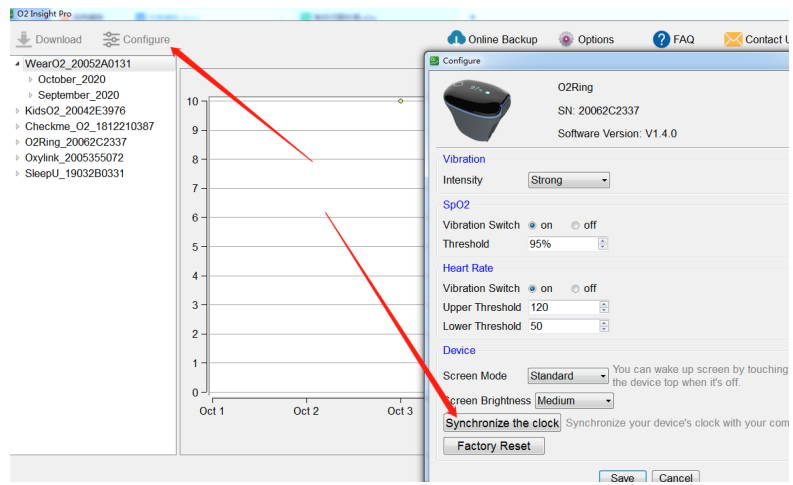Viewport: 793px width, 485px height.
Task: Adjust the Upper Threshold spinner arrows
Action: point(604,307)
